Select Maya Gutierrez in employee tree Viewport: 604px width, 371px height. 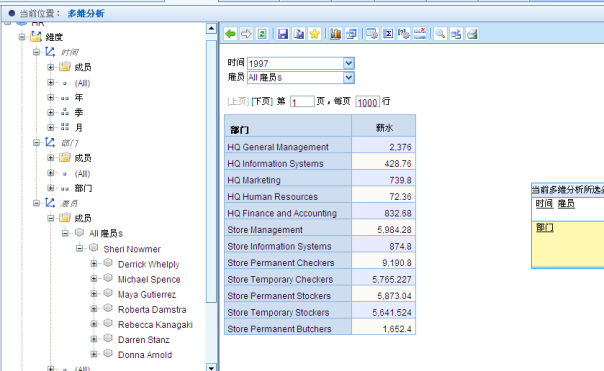(x=147, y=295)
